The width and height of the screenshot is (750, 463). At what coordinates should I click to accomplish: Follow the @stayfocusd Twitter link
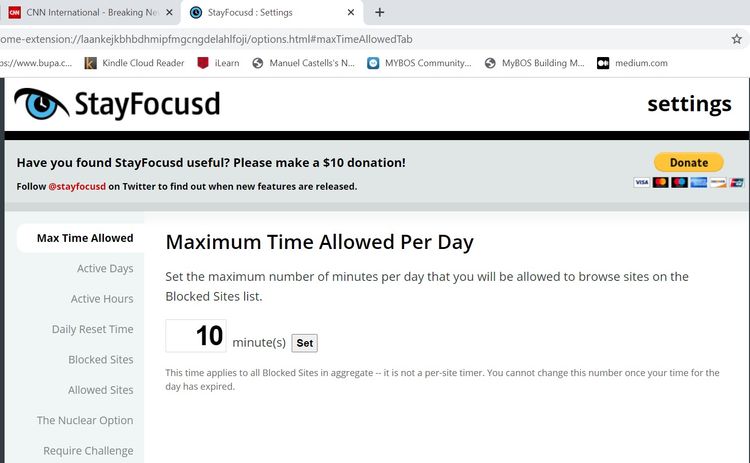77,186
